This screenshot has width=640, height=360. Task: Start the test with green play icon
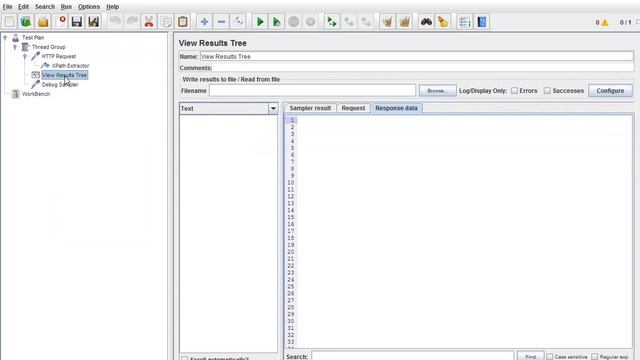(x=260, y=22)
